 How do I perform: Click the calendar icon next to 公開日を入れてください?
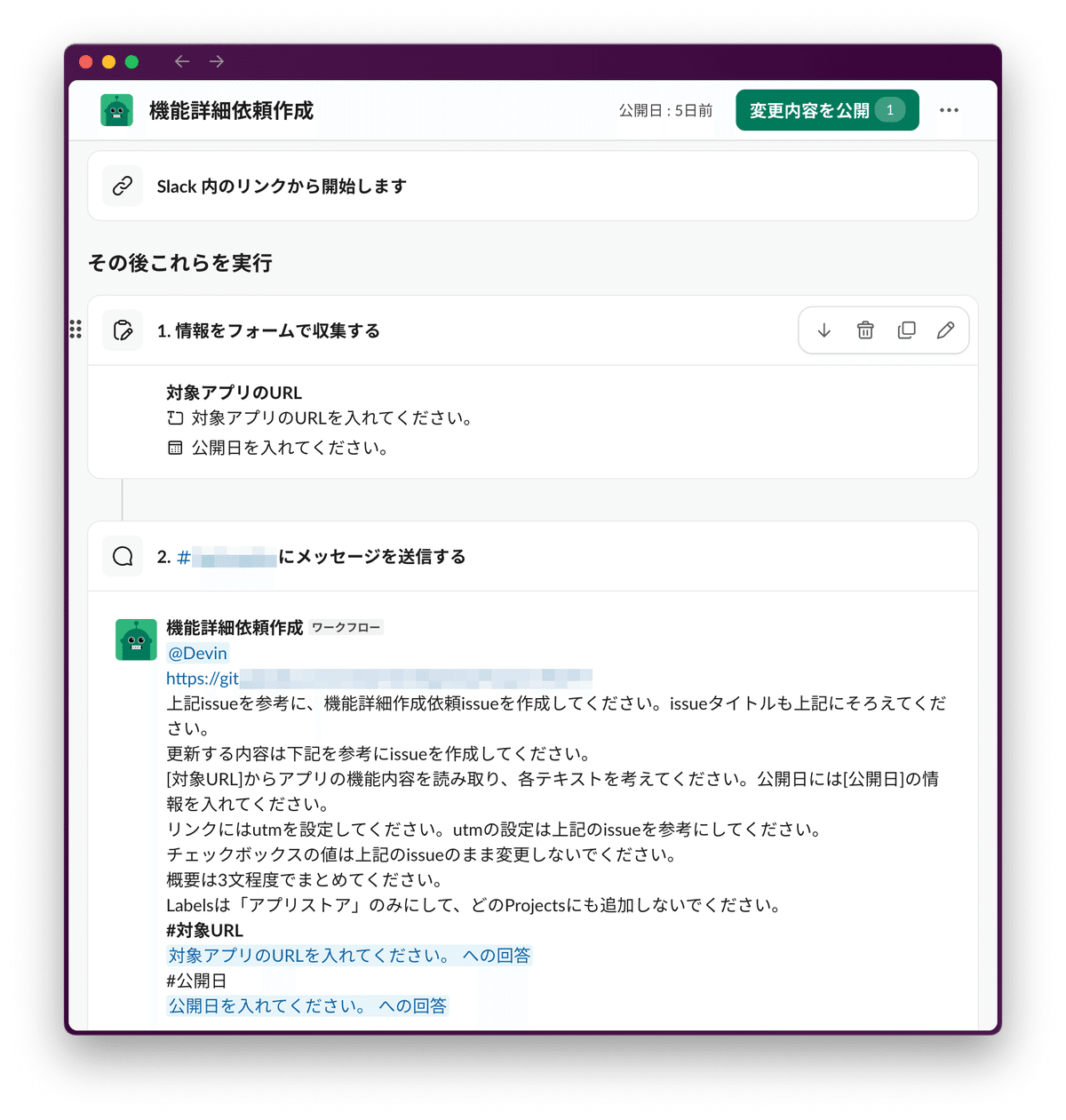[174, 448]
